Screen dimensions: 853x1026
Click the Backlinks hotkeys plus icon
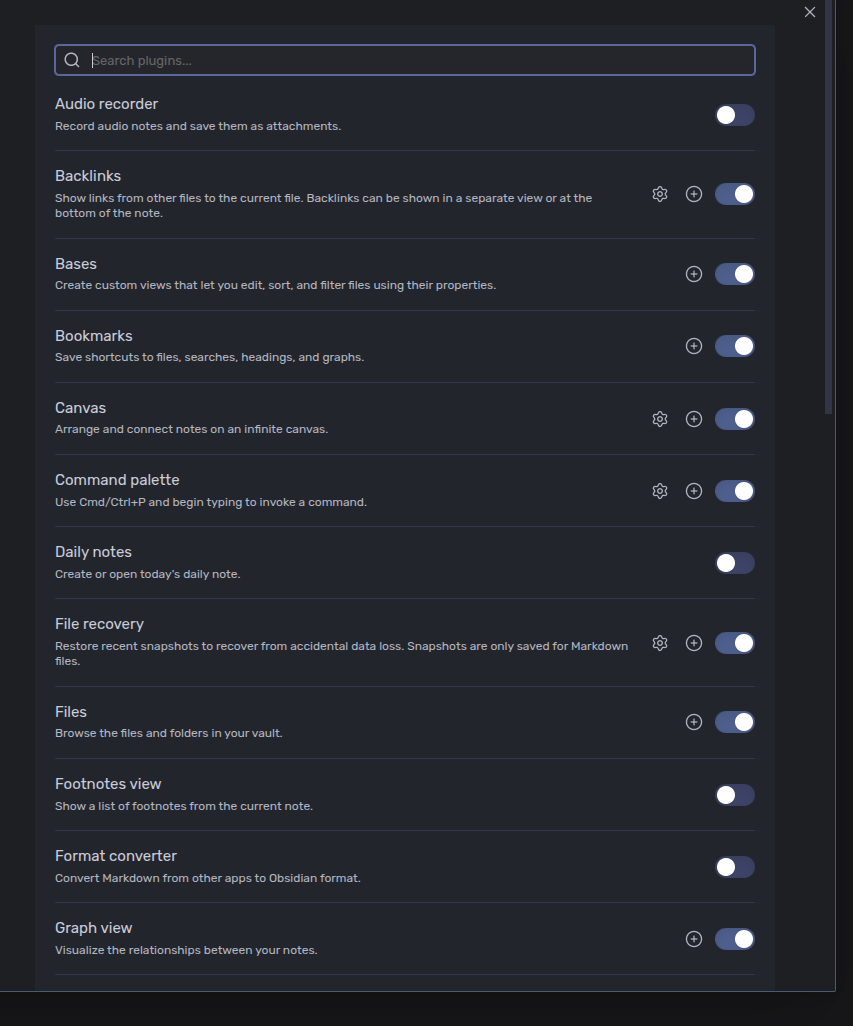click(x=694, y=194)
